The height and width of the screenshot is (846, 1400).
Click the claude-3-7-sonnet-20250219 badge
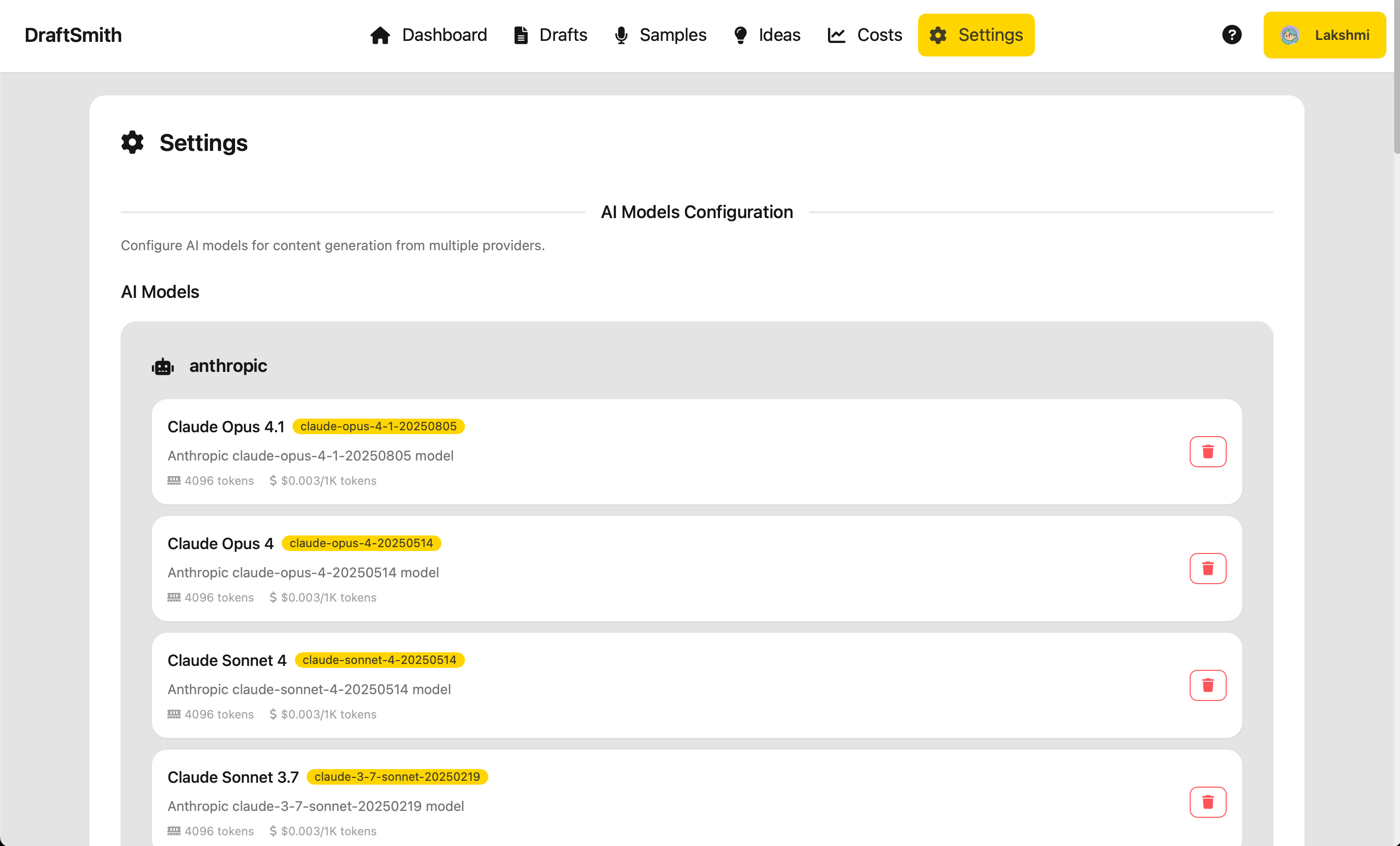(x=397, y=777)
